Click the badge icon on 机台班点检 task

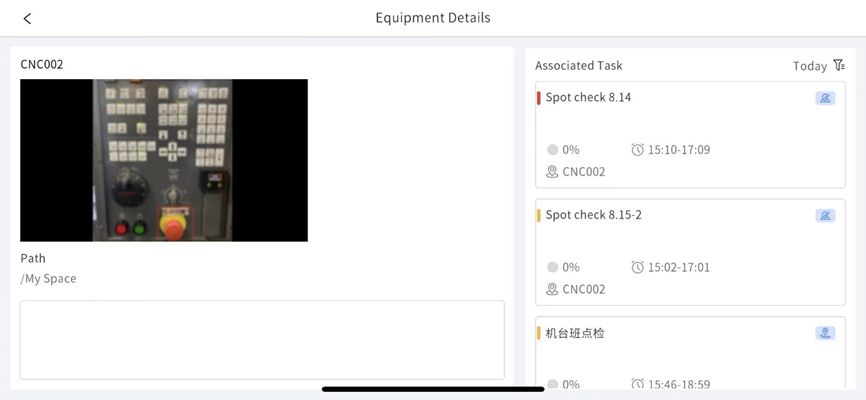coord(825,333)
